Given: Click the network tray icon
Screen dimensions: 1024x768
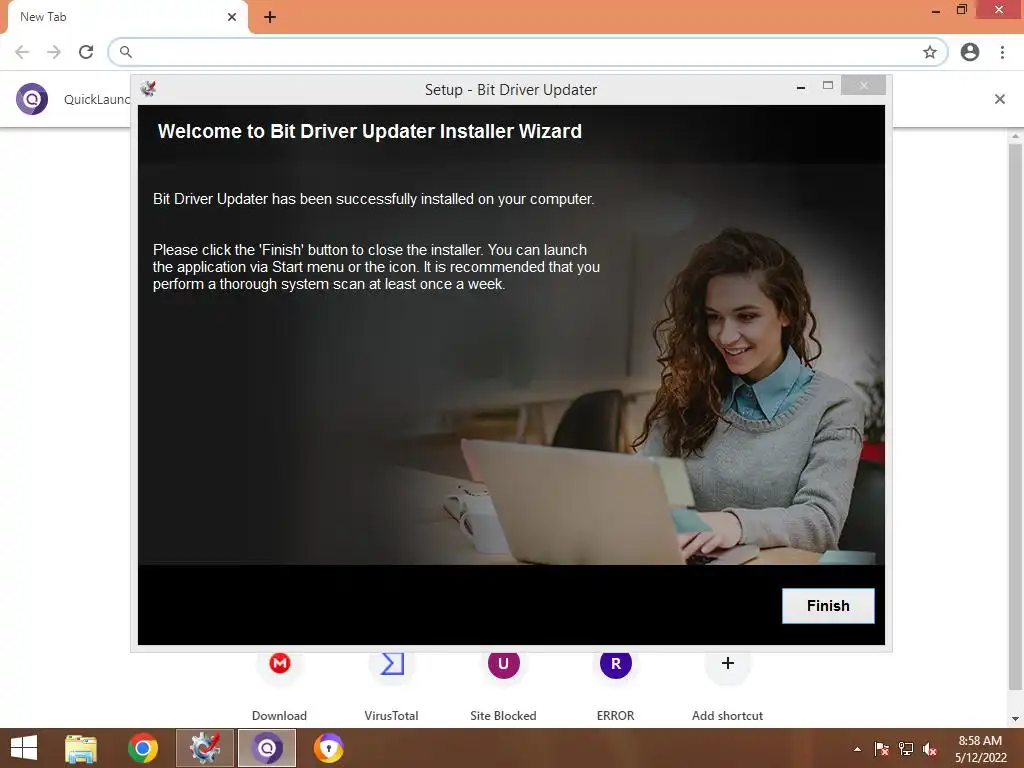Looking at the screenshot, I should [906, 749].
